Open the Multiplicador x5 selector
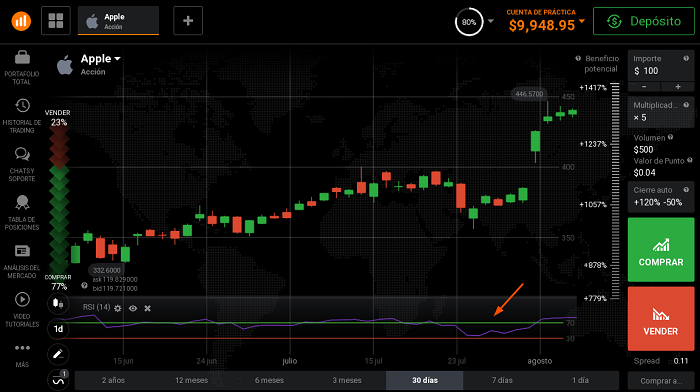 (661, 112)
